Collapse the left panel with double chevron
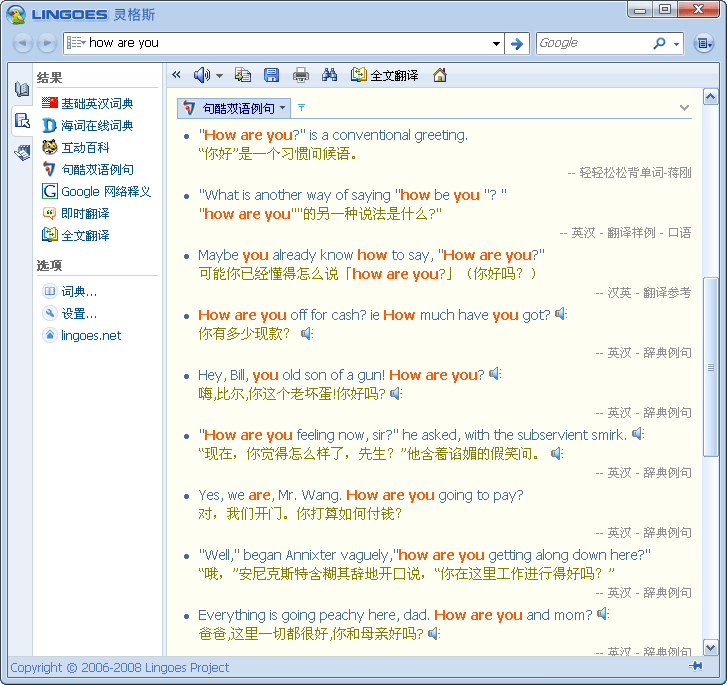 [x=177, y=75]
